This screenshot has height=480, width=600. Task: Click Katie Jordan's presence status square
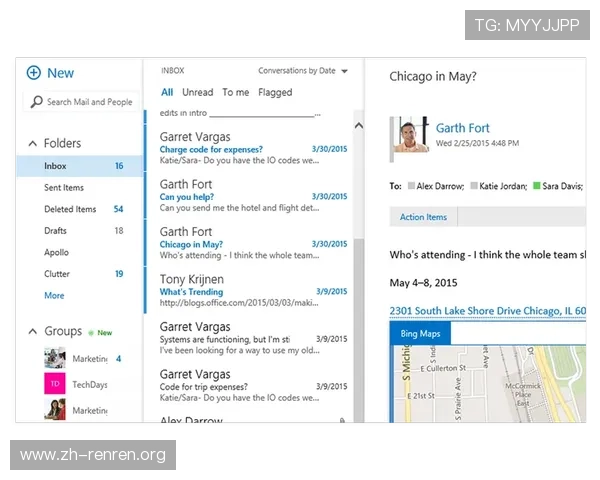pos(473,186)
